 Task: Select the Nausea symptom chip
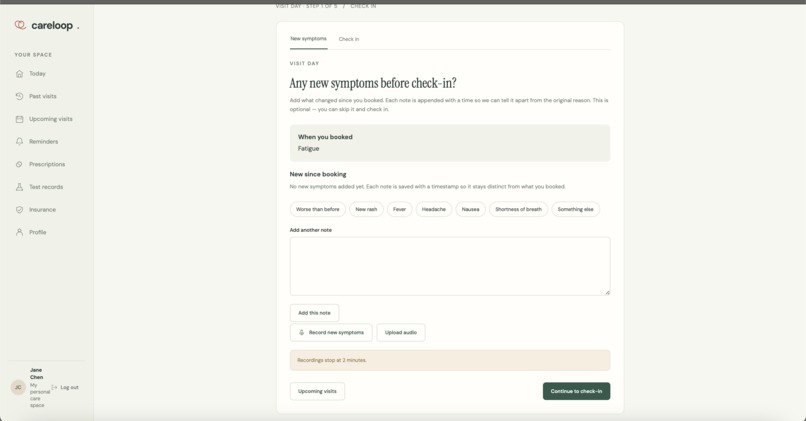pyautogui.click(x=470, y=209)
